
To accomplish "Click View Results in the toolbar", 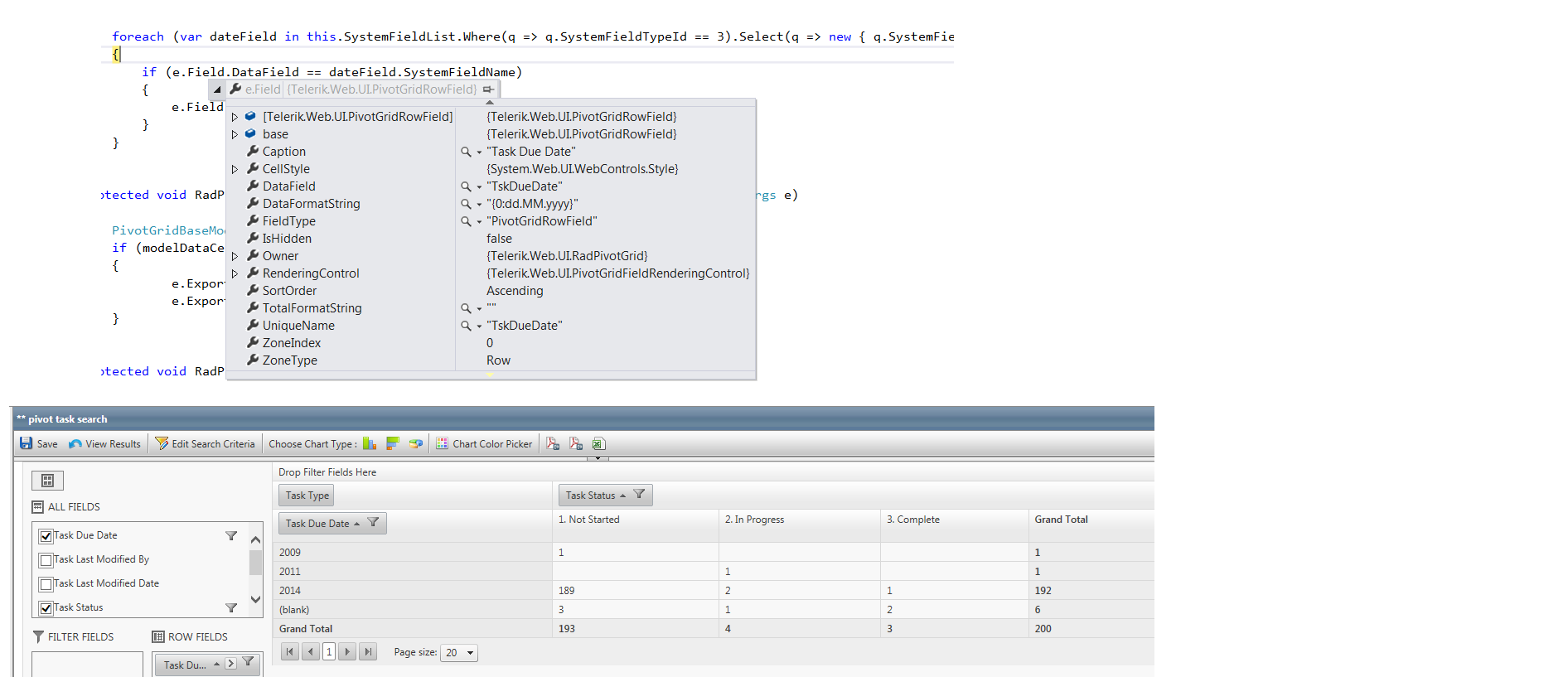I will pos(113,444).
